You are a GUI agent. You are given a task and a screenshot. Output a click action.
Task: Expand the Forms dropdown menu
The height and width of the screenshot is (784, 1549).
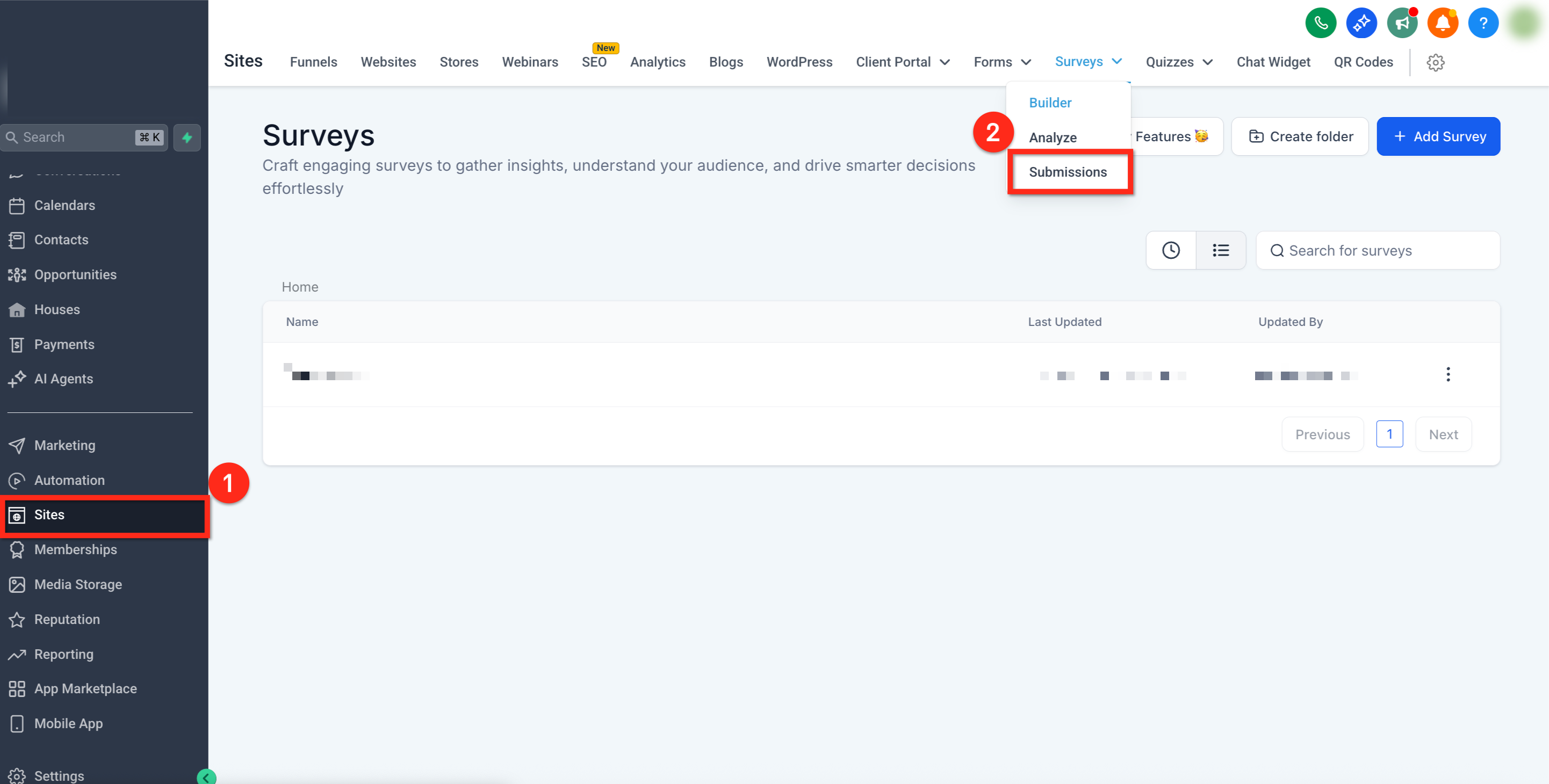(x=1003, y=62)
